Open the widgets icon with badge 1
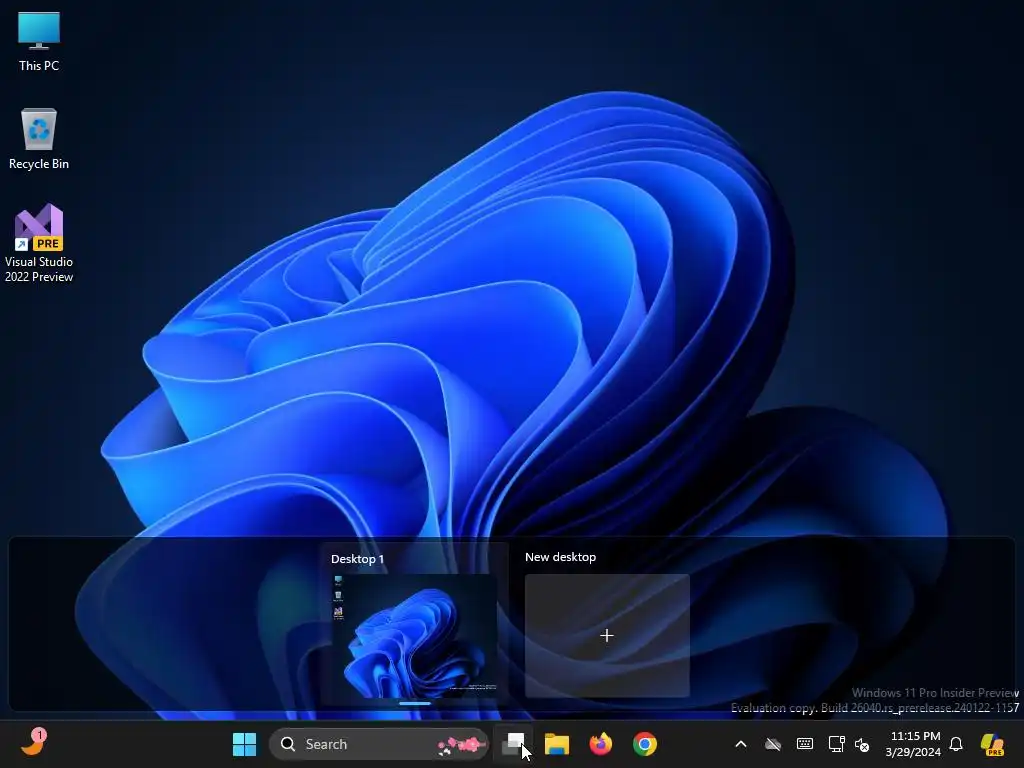The width and height of the screenshot is (1024, 768). [x=33, y=743]
